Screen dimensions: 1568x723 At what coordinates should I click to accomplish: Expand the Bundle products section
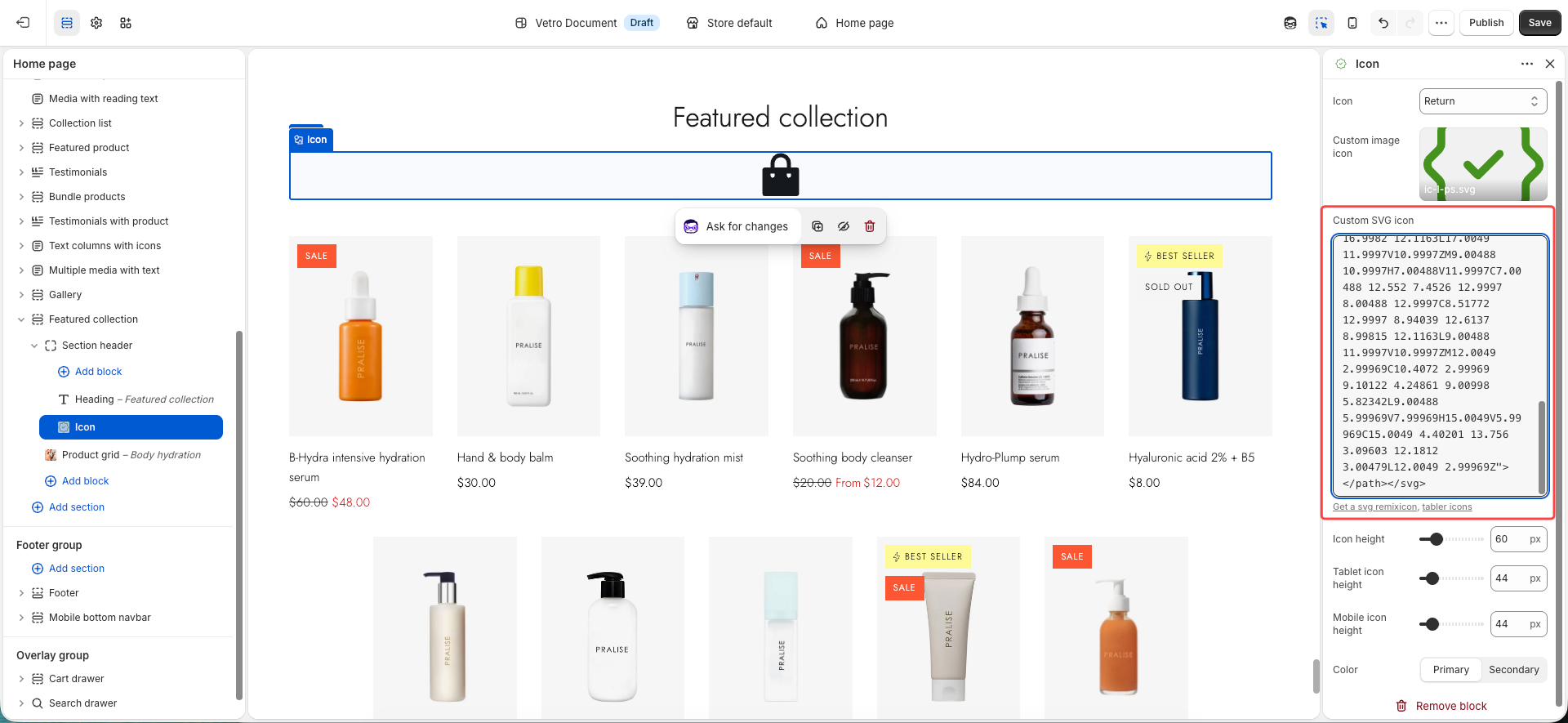21,197
